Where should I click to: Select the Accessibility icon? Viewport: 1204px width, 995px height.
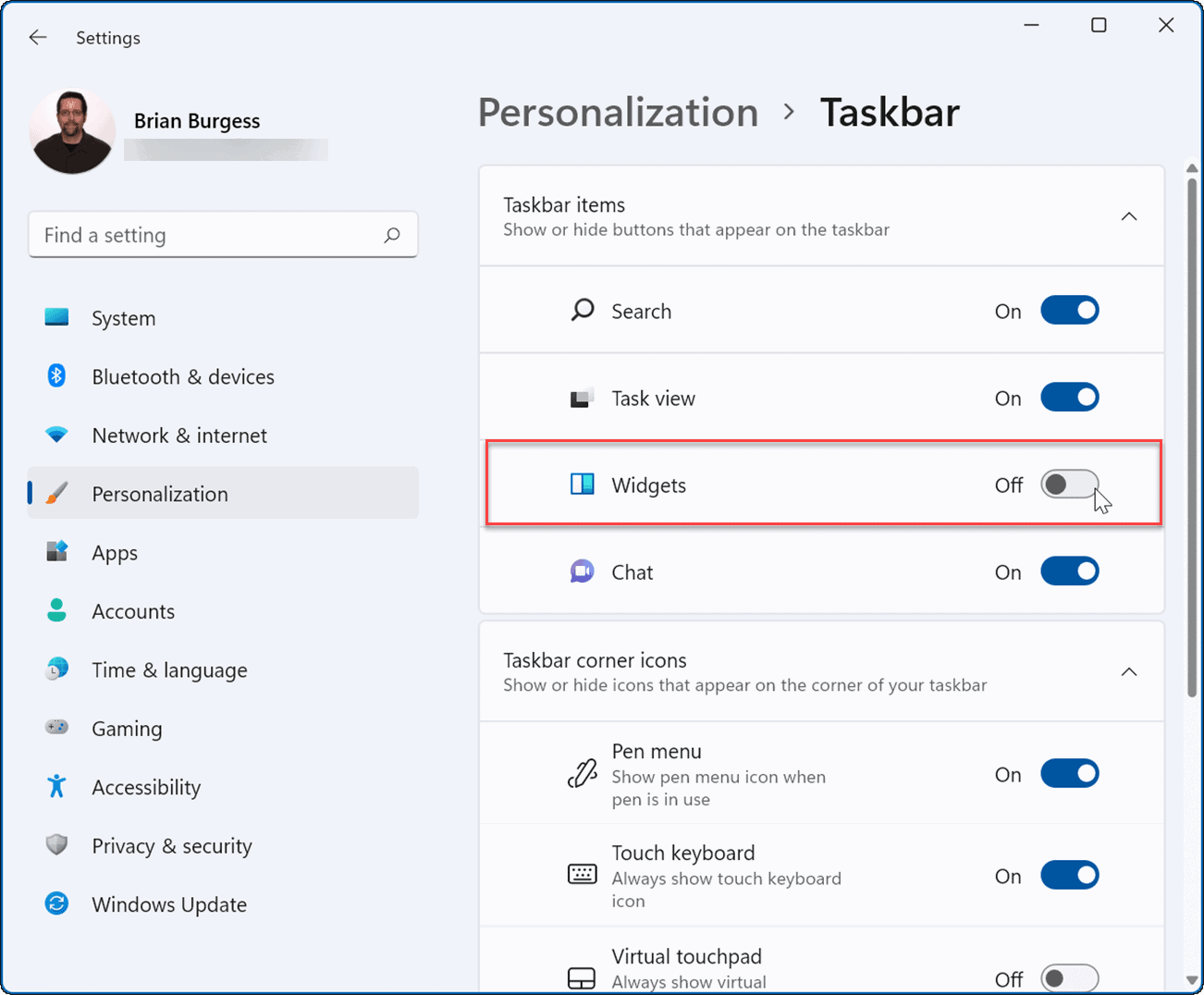point(56,787)
